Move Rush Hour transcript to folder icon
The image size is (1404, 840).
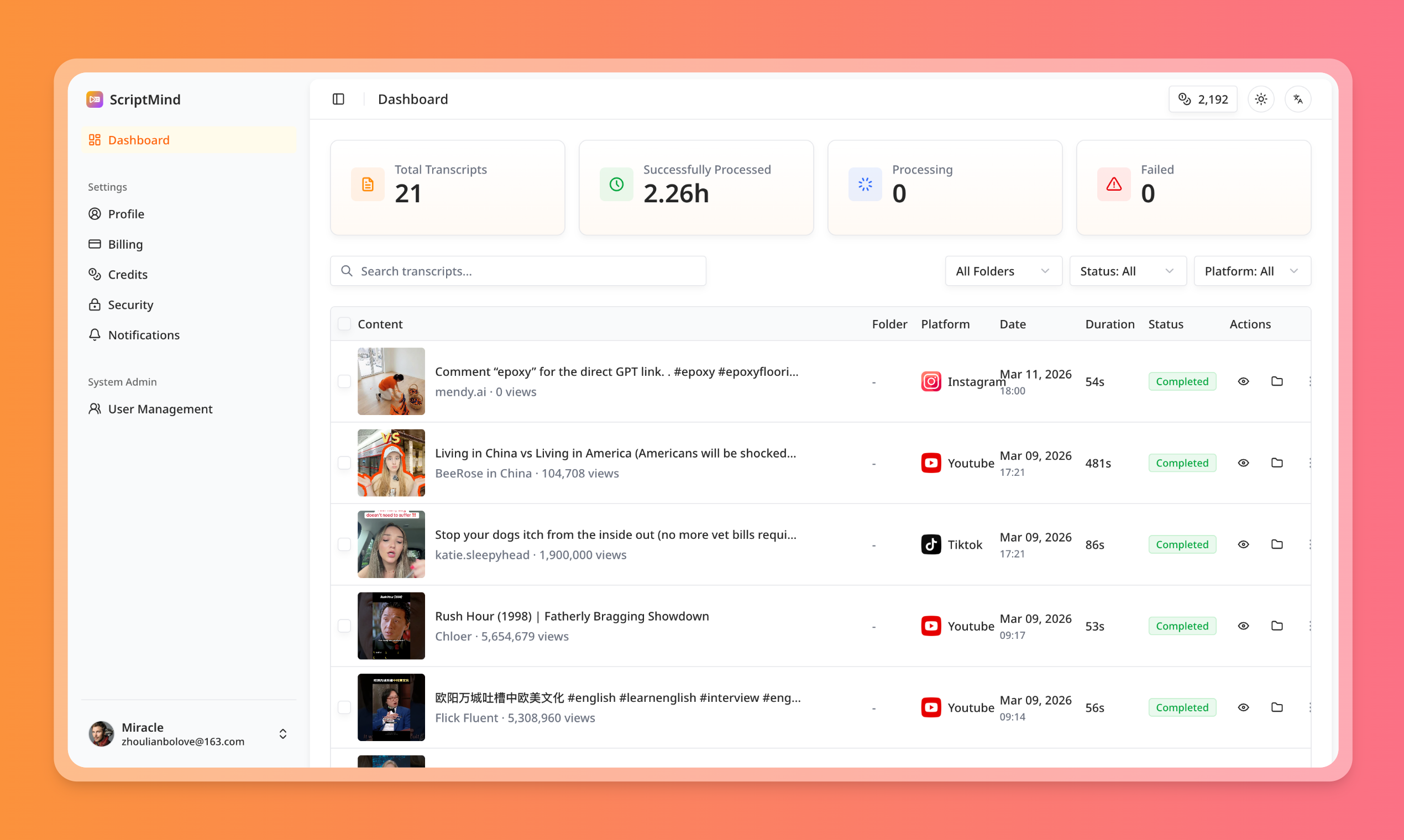click(1277, 626)
